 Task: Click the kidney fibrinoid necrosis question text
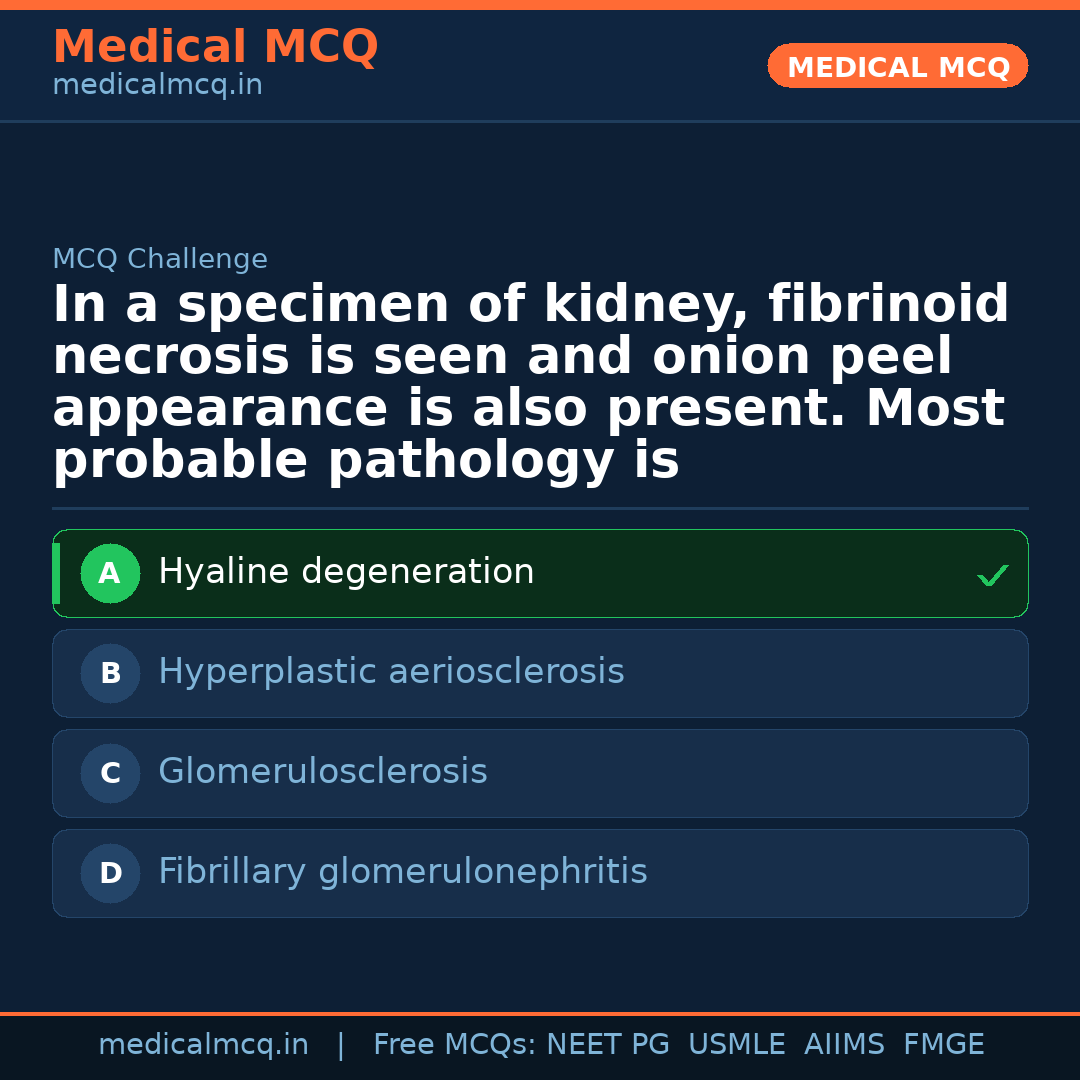point(530,383)
